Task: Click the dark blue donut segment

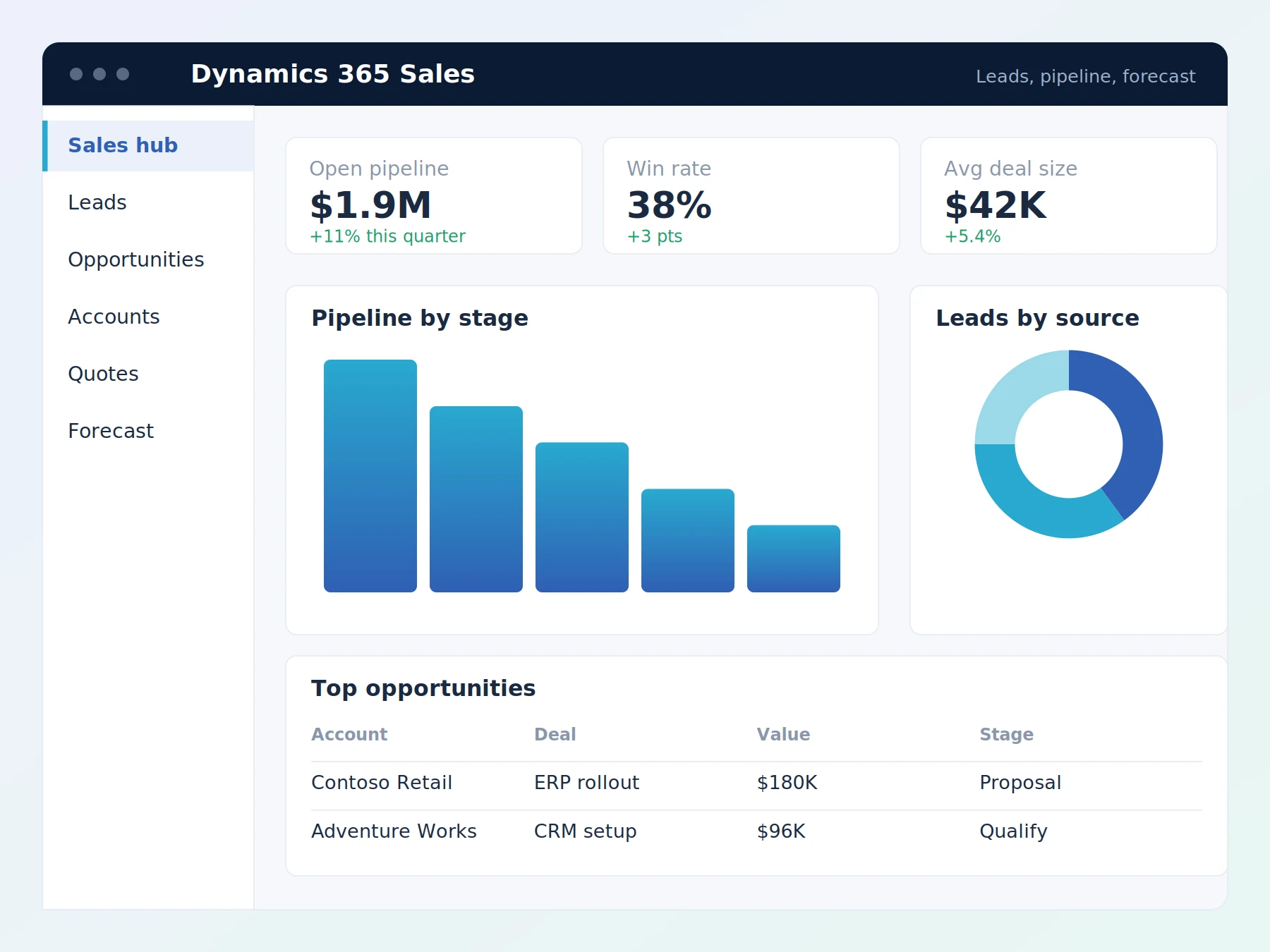Action: tap(1139, 423)
